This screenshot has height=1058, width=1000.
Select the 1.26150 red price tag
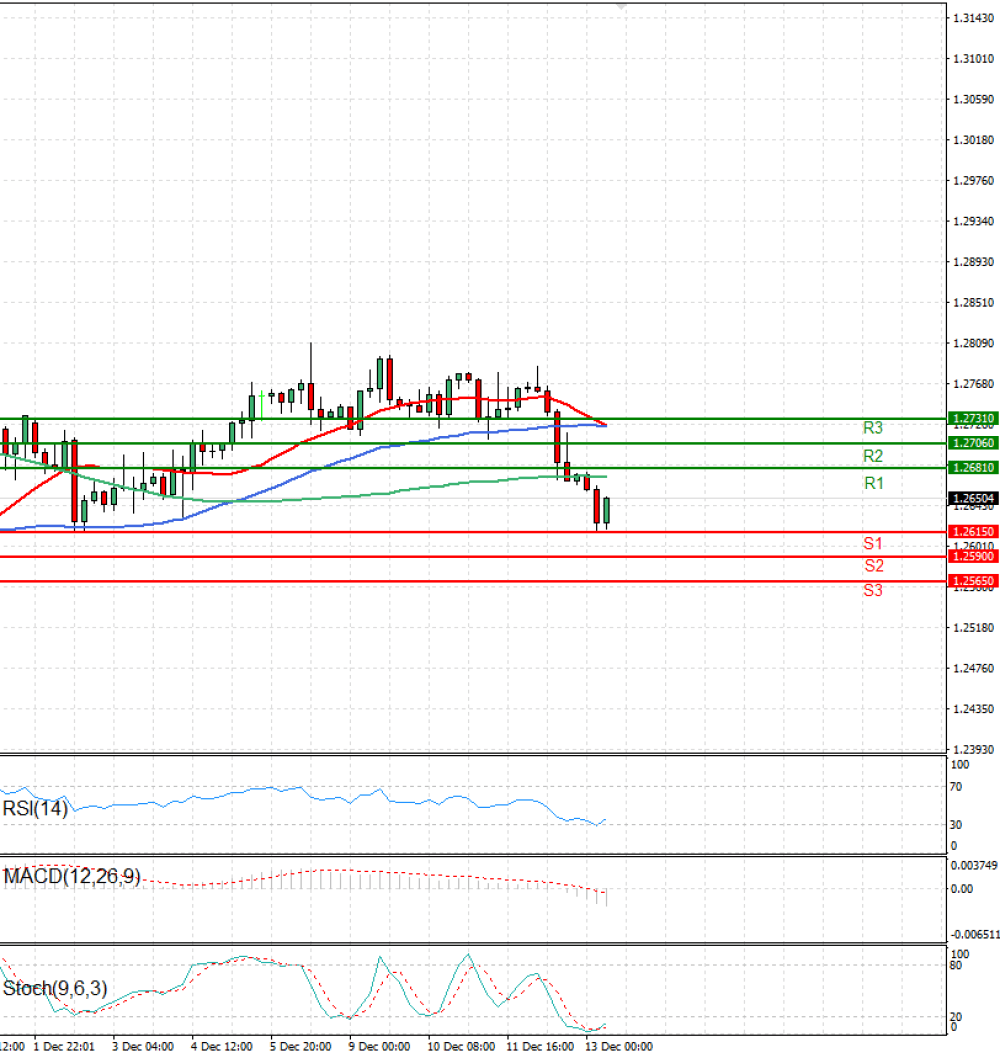tap(973, 532)
